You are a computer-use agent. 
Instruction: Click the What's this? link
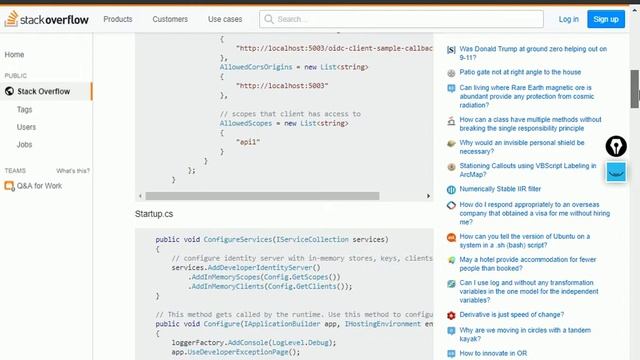tap(73, 171)
